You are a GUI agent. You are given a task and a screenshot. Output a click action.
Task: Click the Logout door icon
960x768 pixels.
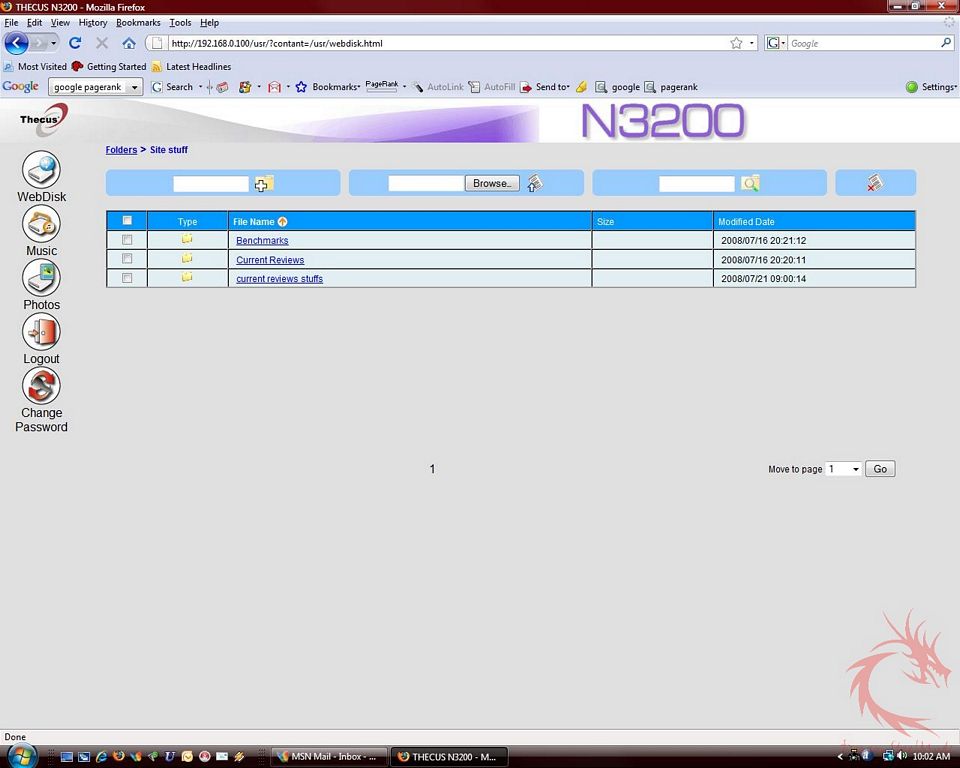click(x=42, y=331)
